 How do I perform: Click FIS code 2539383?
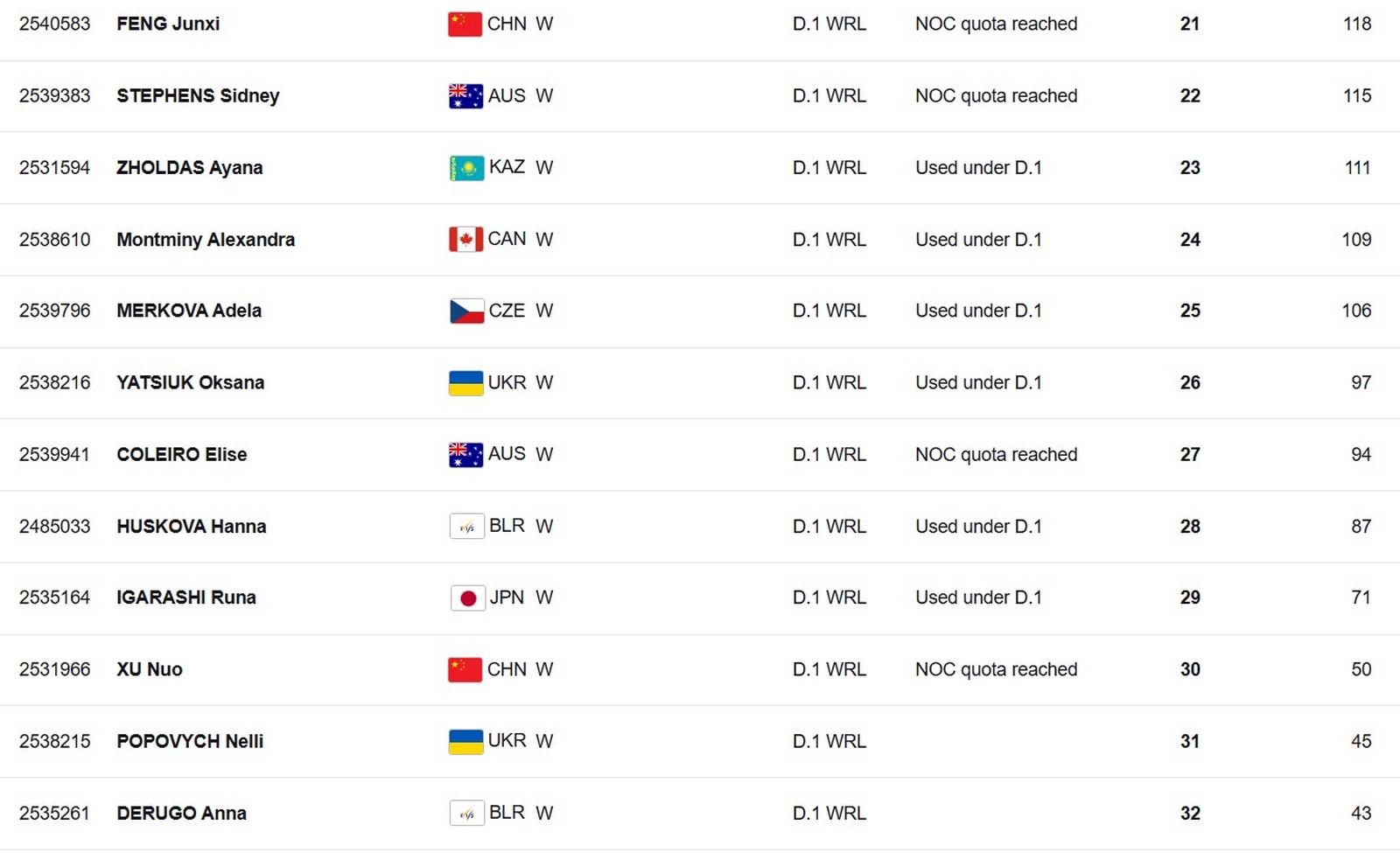coord(54,95)
